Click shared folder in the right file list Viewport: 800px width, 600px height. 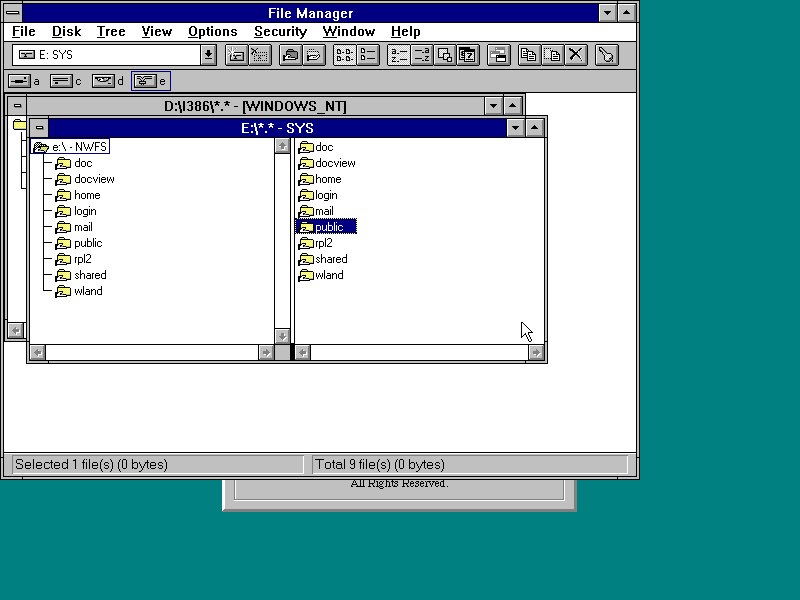(x=323, y=259)
